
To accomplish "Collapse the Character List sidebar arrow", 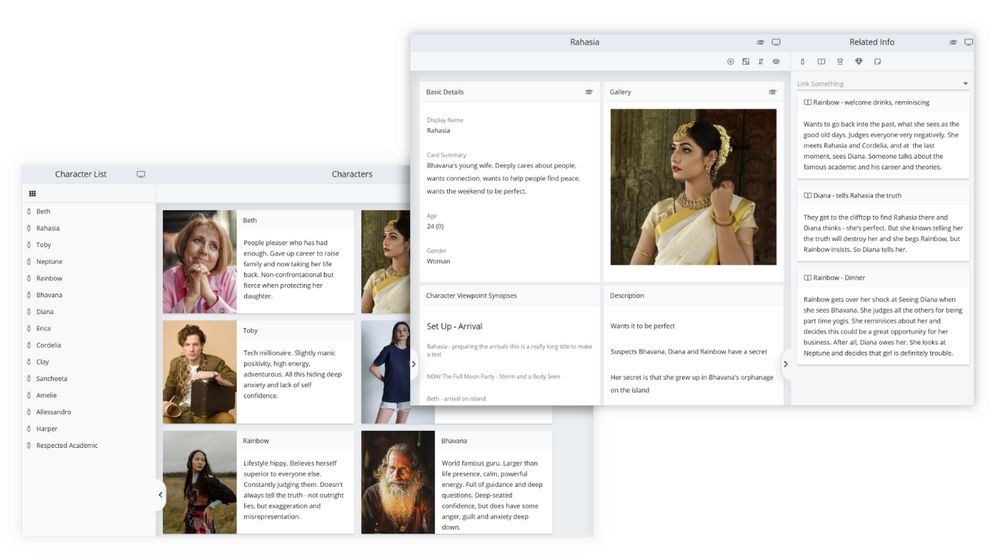I will [160, 494].
